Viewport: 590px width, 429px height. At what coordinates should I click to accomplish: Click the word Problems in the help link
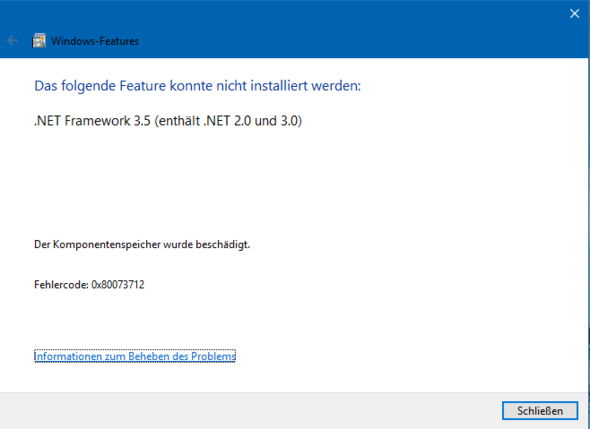(213, 356)
